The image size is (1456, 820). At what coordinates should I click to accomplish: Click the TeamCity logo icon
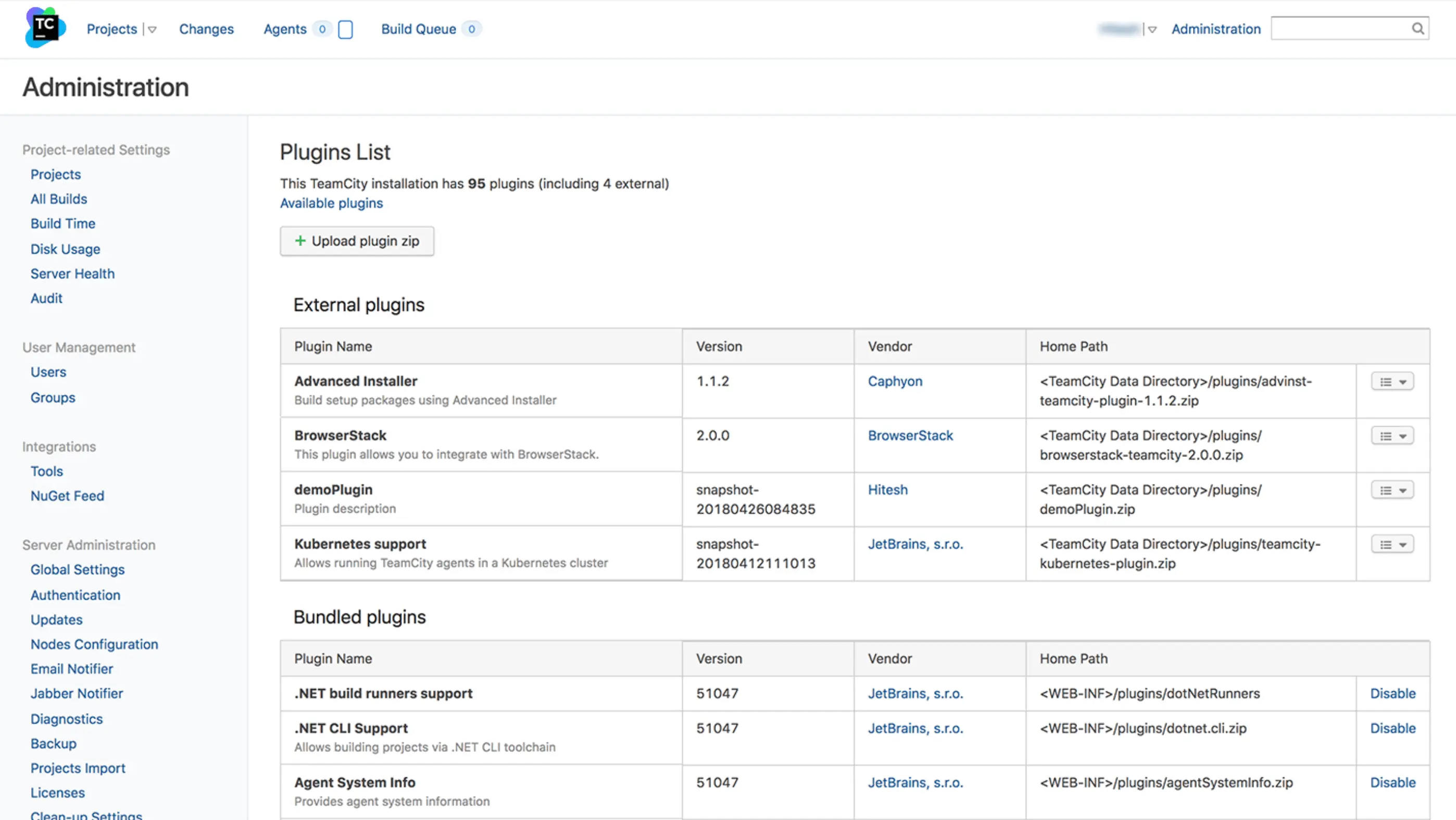point(45,28)
